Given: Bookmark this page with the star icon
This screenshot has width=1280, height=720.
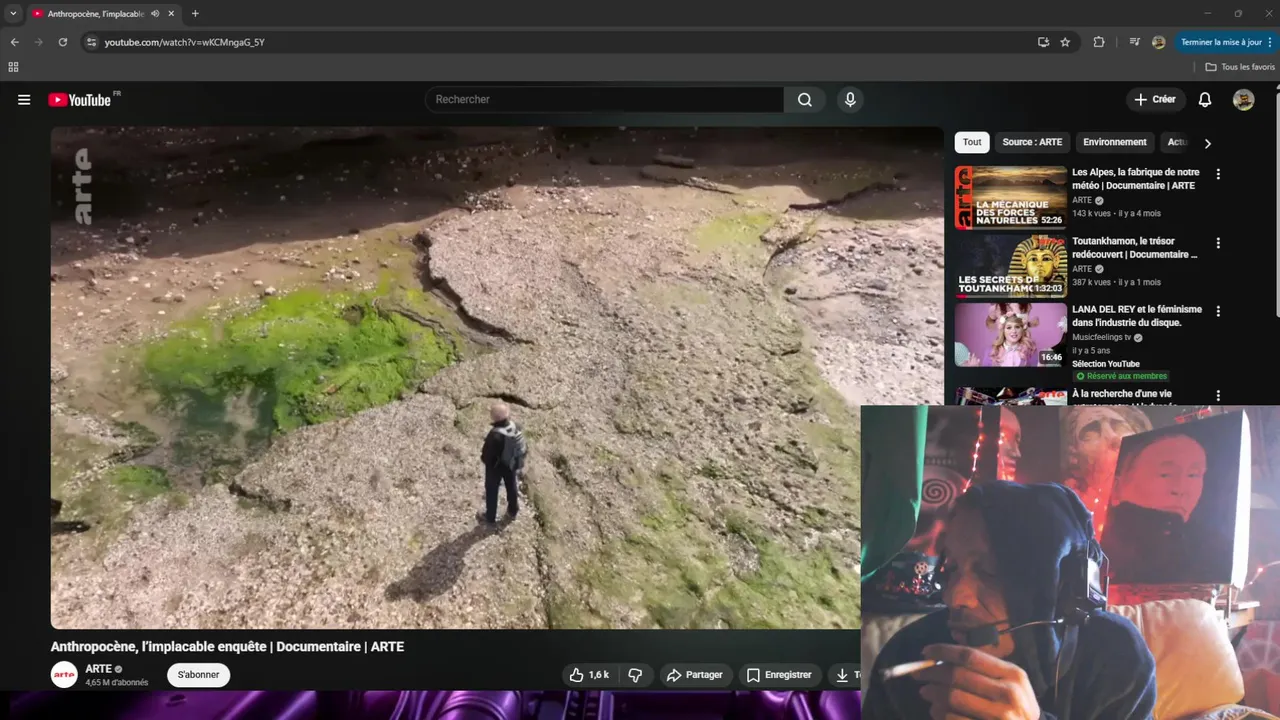Looking at the screenshot, I should point(1065,42).
